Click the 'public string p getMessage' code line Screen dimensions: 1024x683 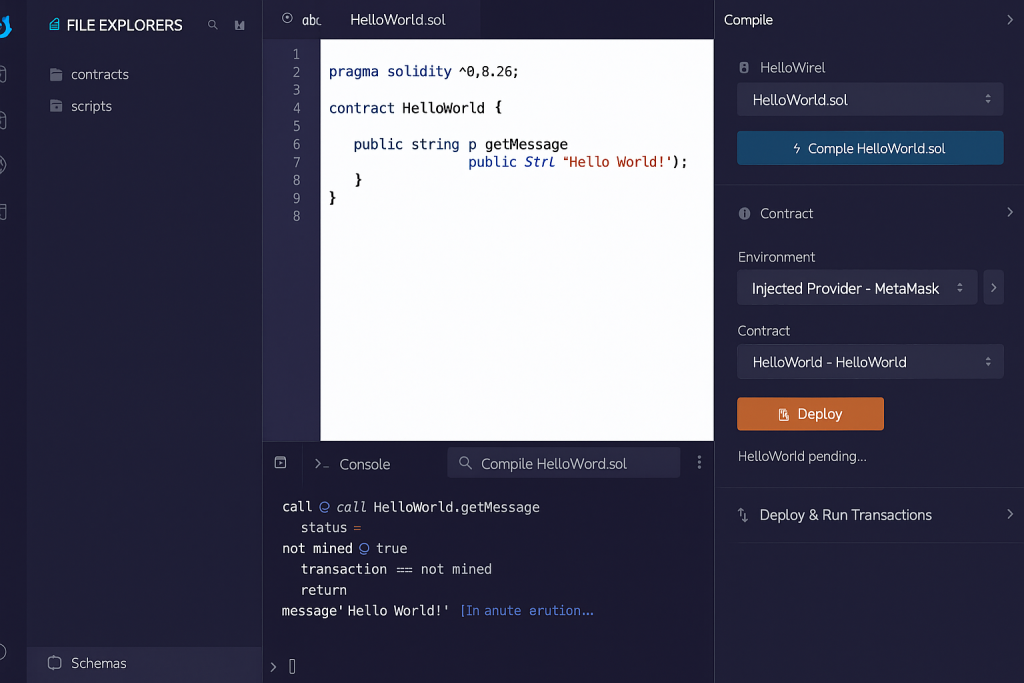(x=460, y=144)
